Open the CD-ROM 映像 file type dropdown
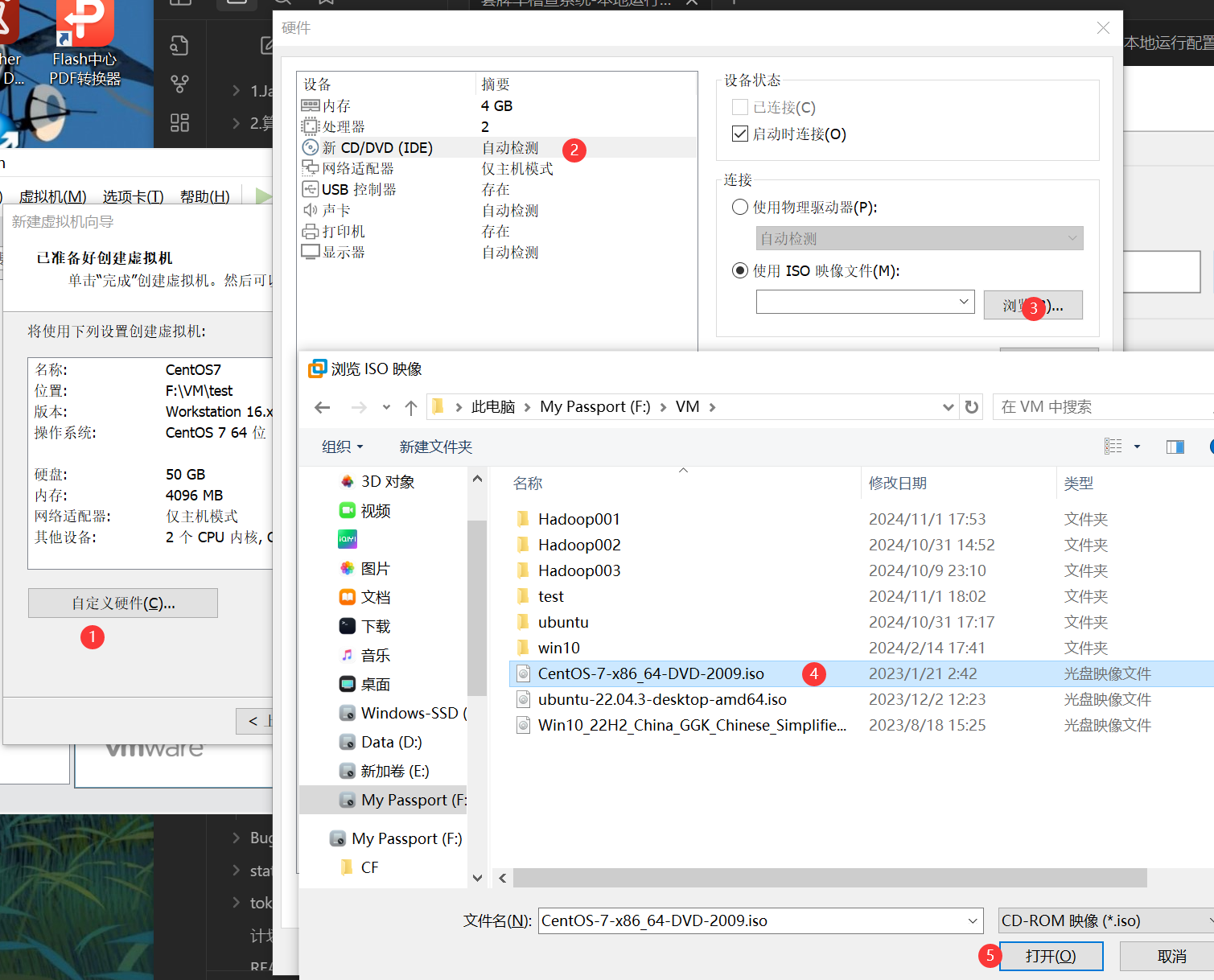Viewport: 1214px width, 980px height. click(1107, 920)
